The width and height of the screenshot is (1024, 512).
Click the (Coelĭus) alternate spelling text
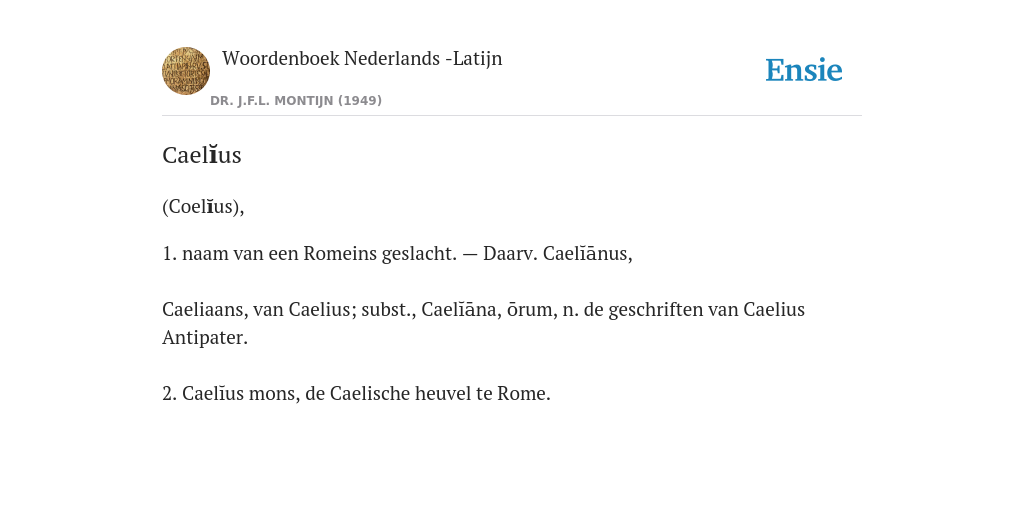pyautogui.click(x=200, y=206)
